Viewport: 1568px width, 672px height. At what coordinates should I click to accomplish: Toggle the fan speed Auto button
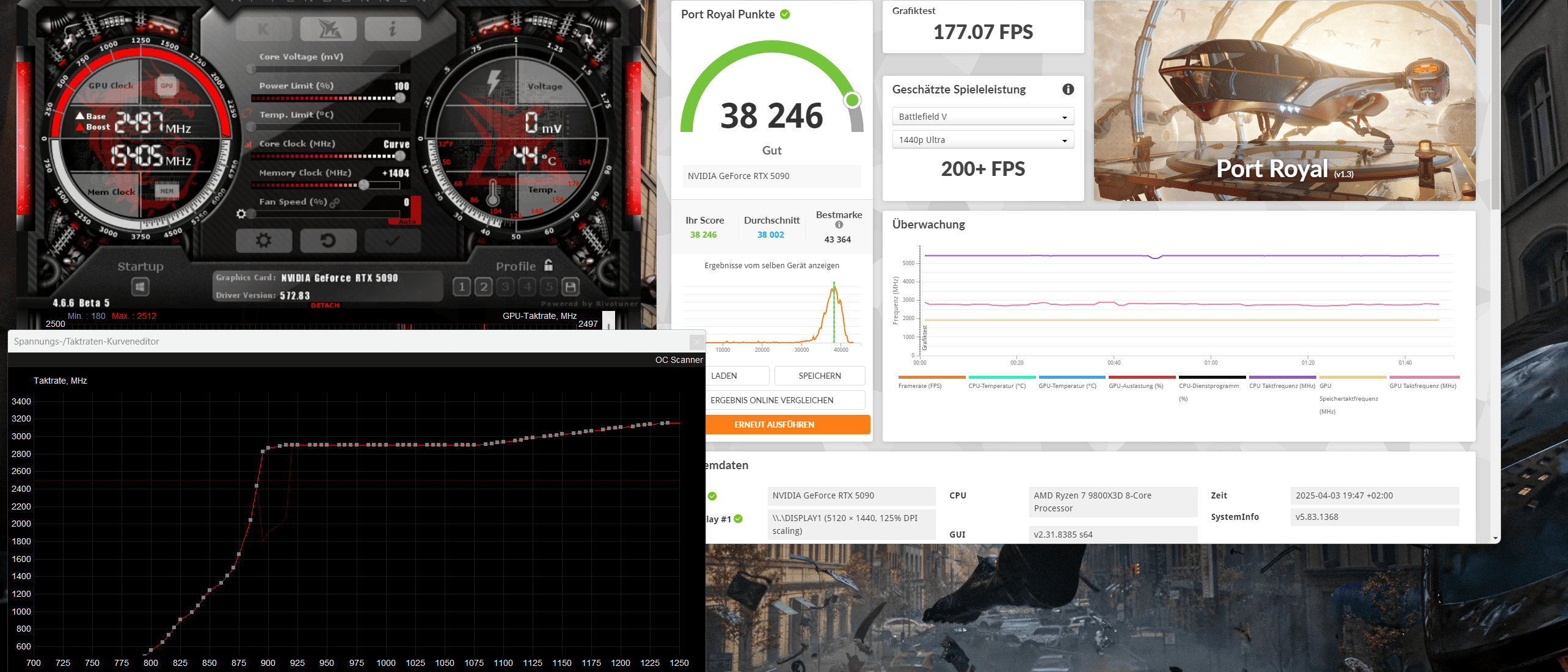coord(407,221)
